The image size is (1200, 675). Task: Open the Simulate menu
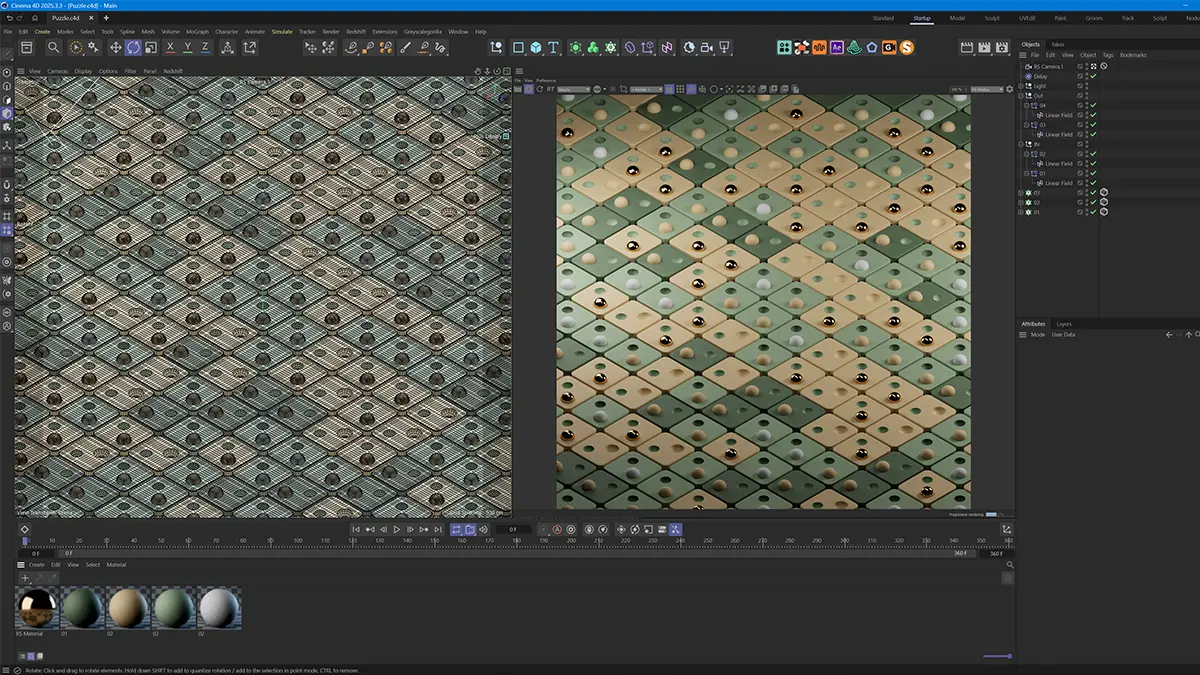tap(282, 31)
